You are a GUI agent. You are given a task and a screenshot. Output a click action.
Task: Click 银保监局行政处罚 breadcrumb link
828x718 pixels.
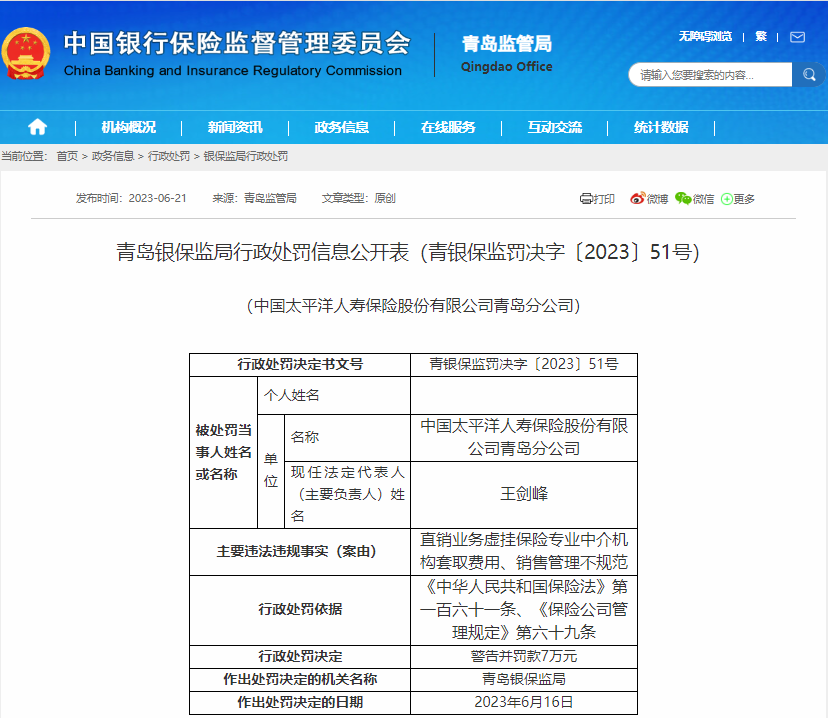246,157
